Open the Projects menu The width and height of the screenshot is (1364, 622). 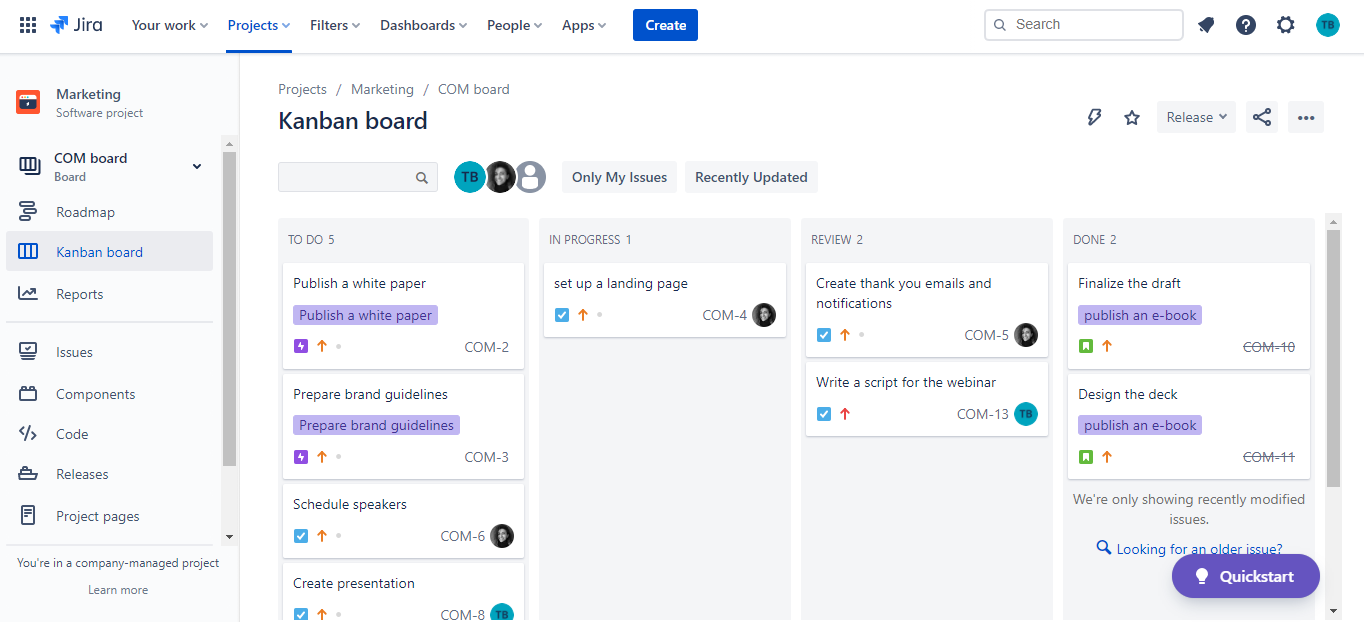[x=257, y=25]
